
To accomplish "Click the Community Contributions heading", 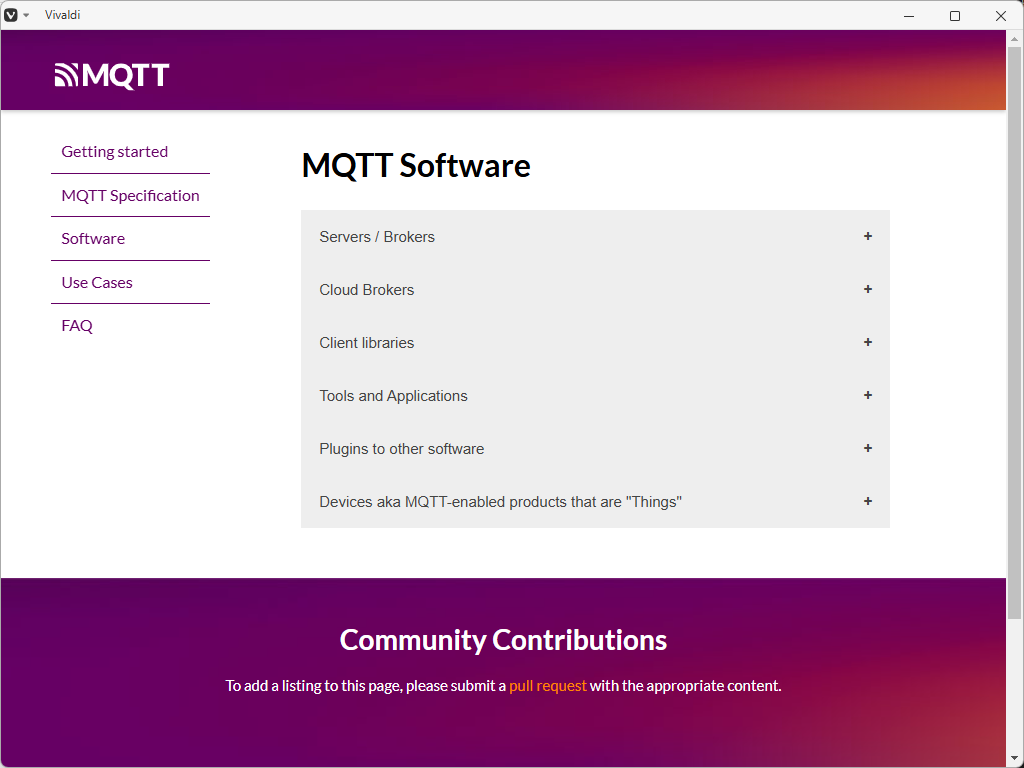I will (x=503, y=640).
